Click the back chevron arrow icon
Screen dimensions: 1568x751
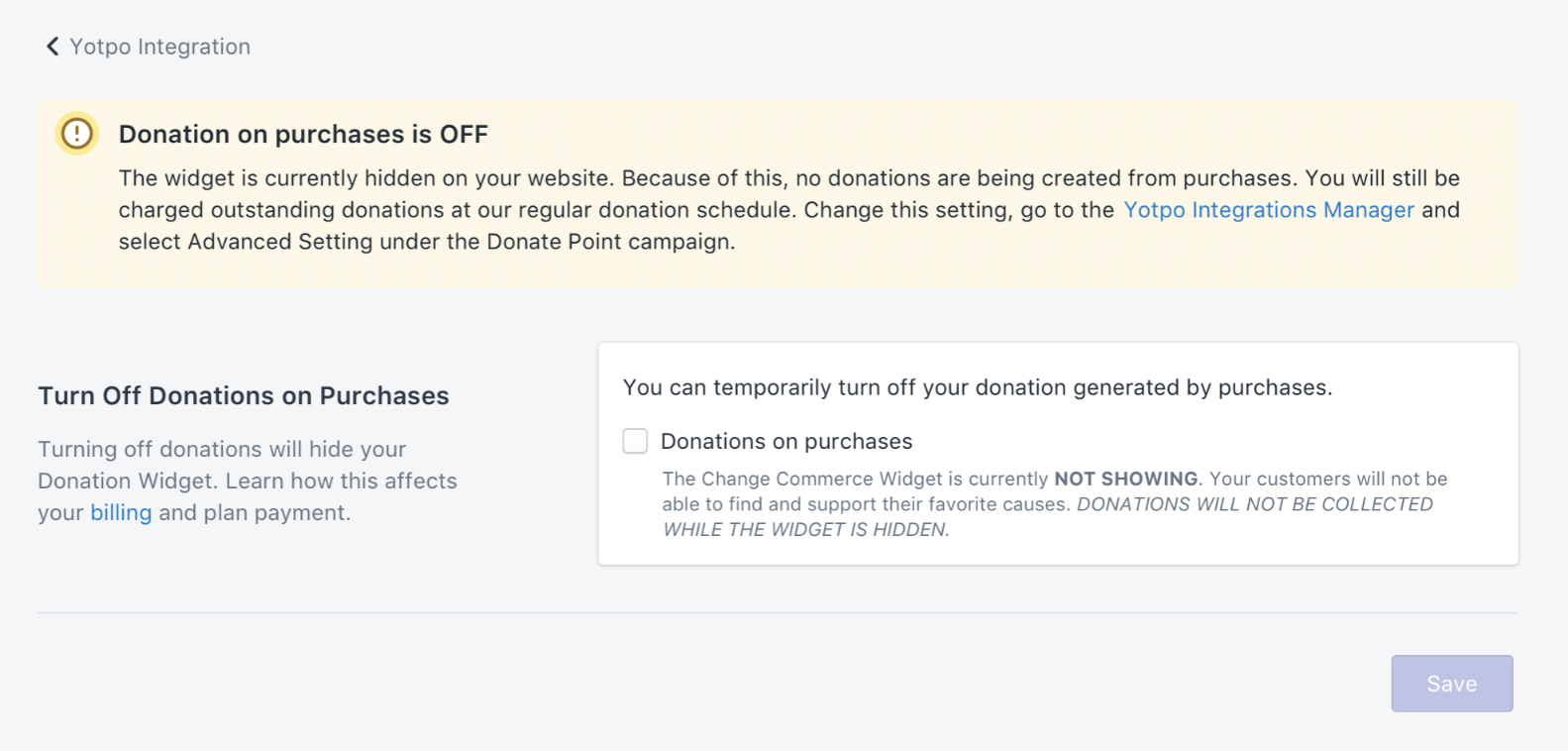pos(52,47)
